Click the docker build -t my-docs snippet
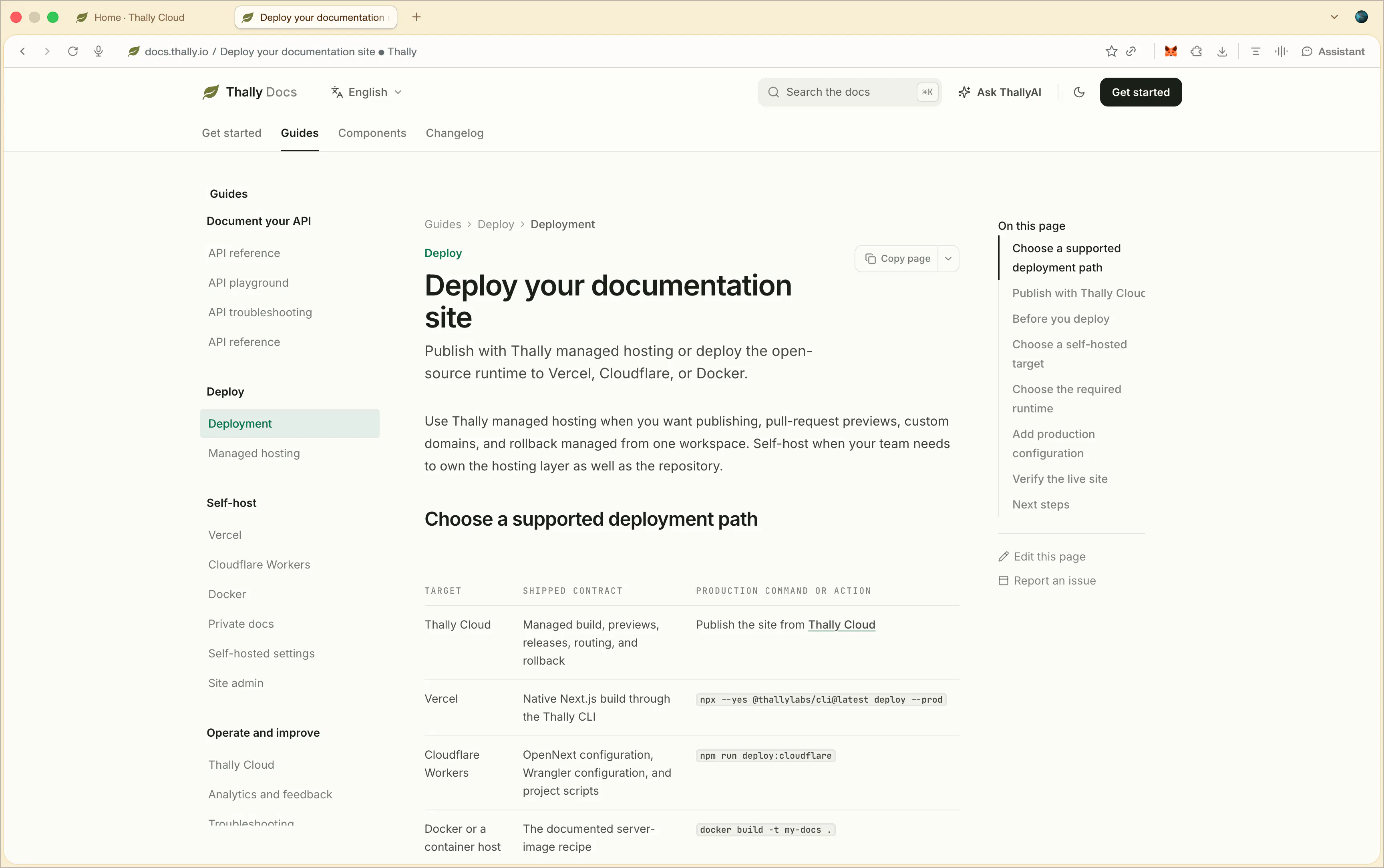The height and width of the screenshot is (868, 1384). click(x=765, y=830)
